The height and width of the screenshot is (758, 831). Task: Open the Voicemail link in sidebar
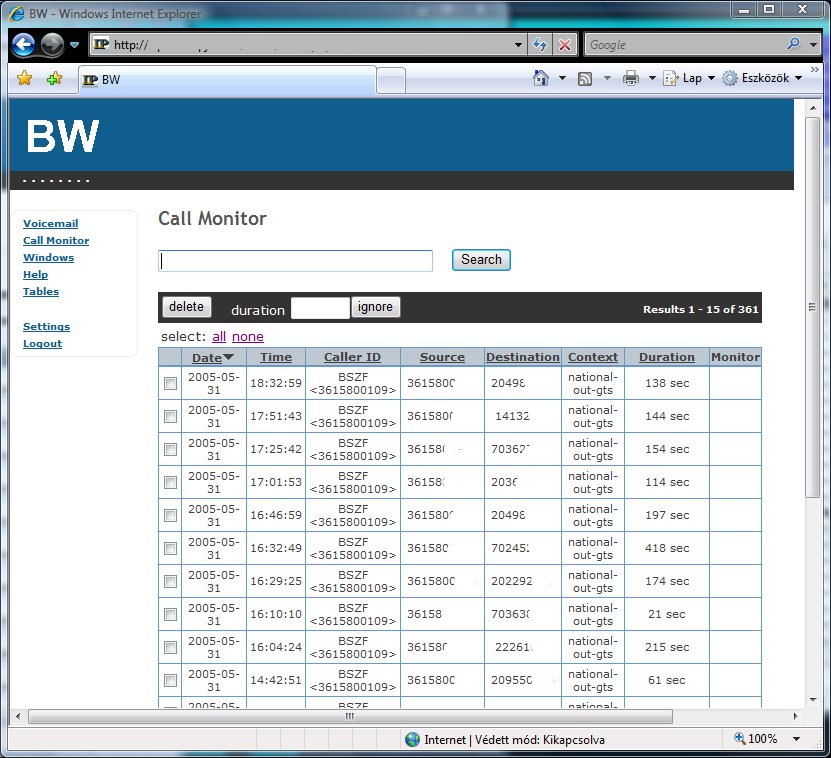pyautogui.click(x=50, y=224)
